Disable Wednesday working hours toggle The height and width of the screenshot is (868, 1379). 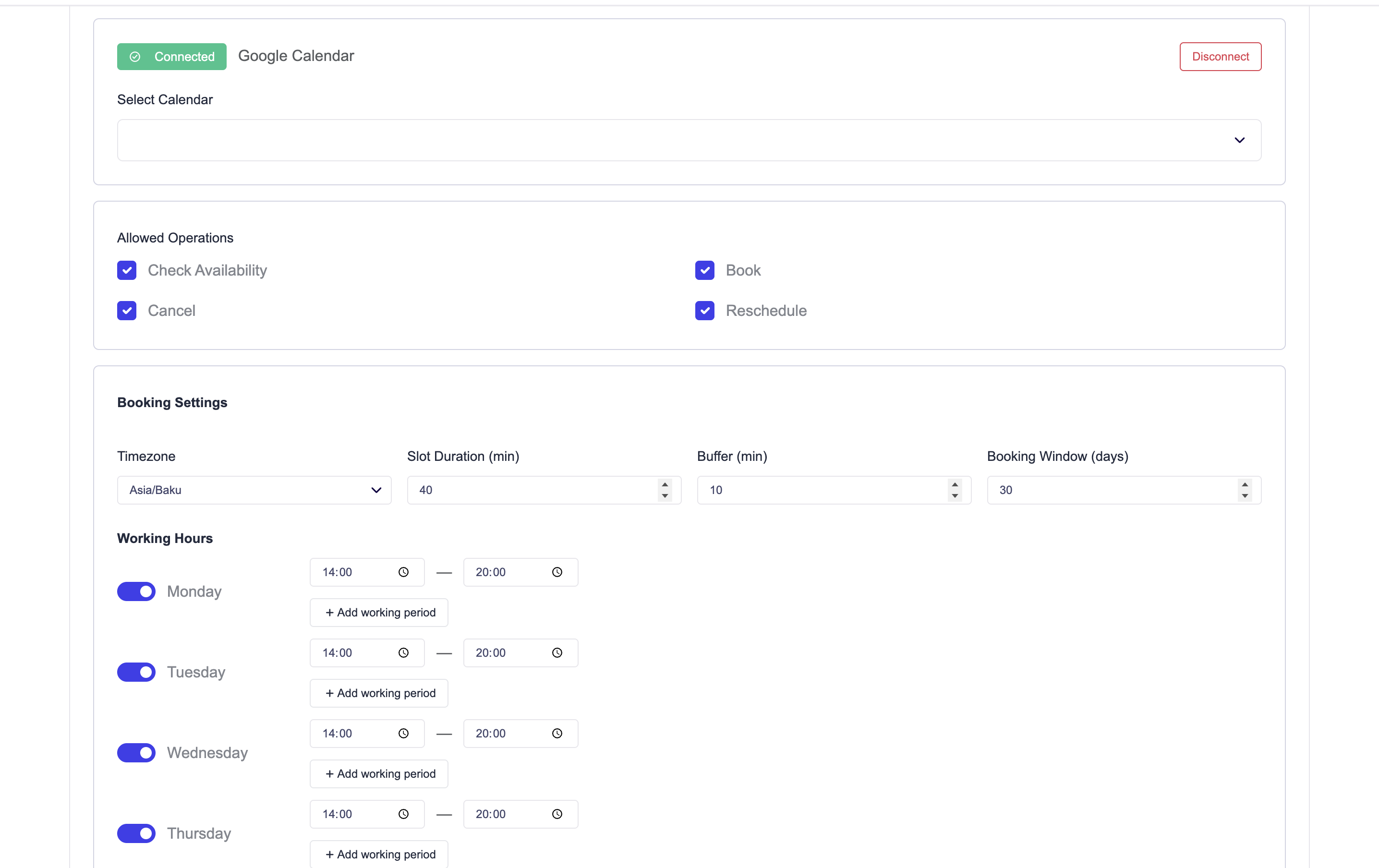pyautogui.click(x=136, y=753)
